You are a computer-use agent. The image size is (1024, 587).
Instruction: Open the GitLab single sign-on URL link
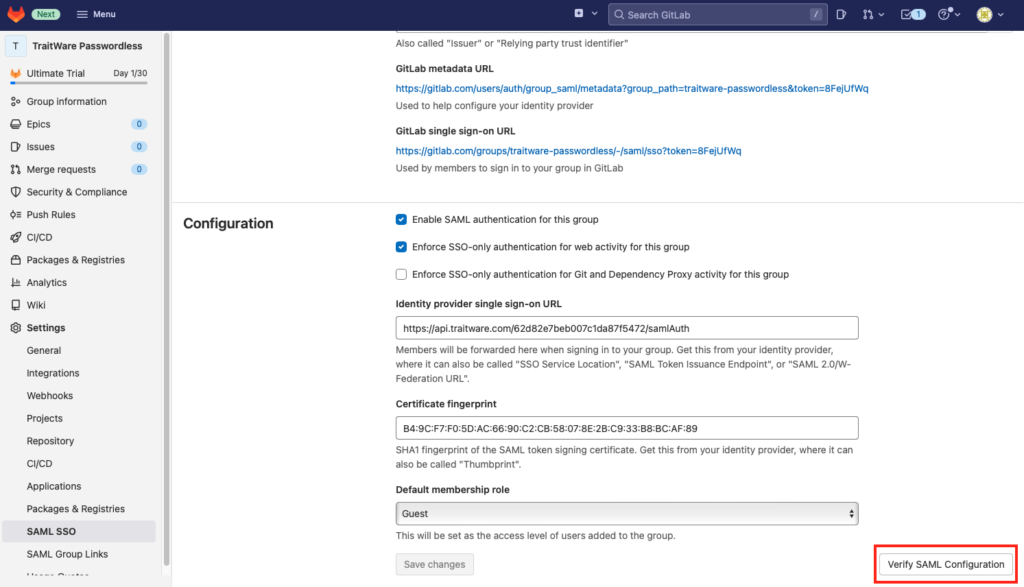pos(568,151)
